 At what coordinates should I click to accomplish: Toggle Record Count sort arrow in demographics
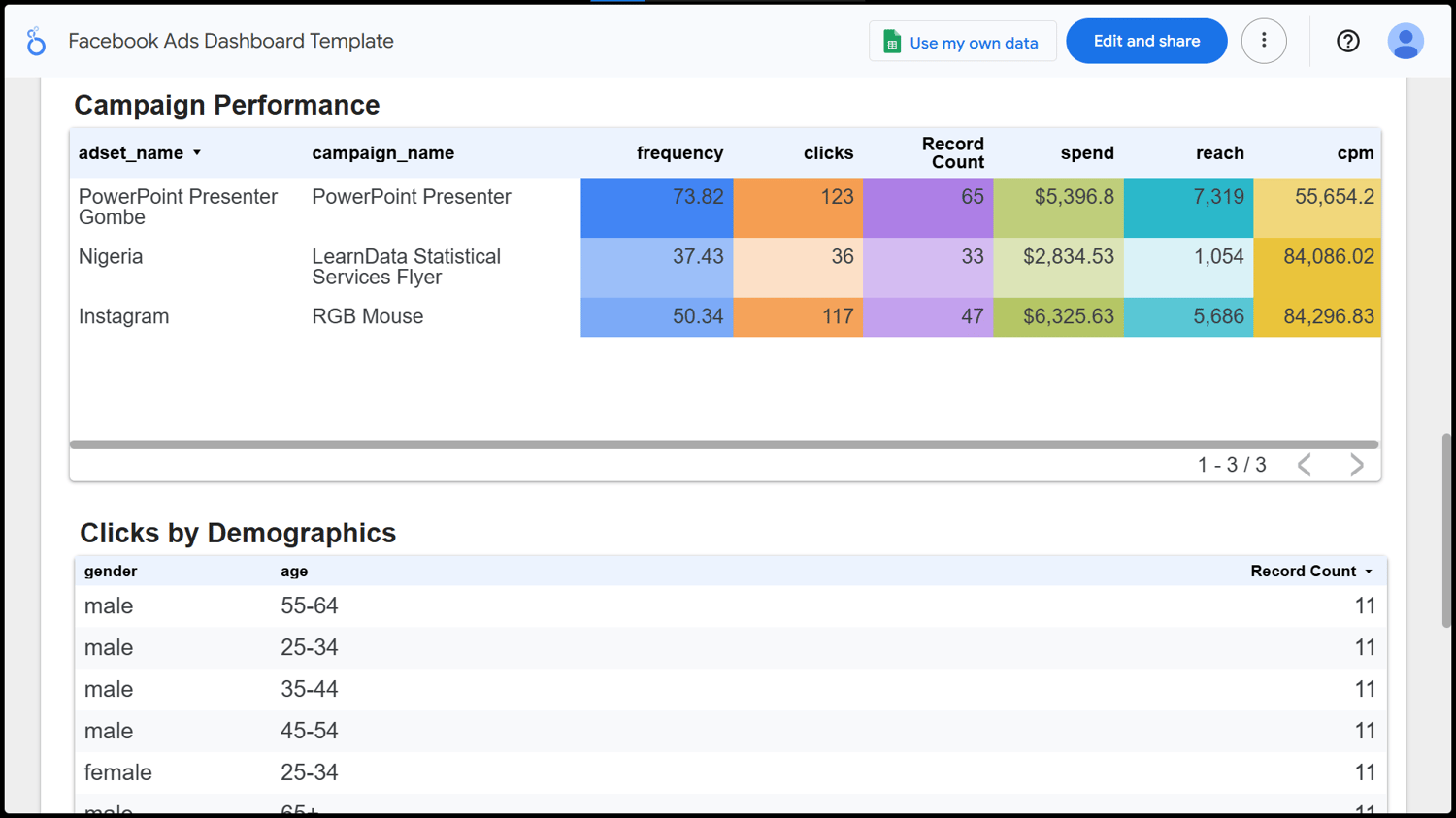coord(1369,572)
